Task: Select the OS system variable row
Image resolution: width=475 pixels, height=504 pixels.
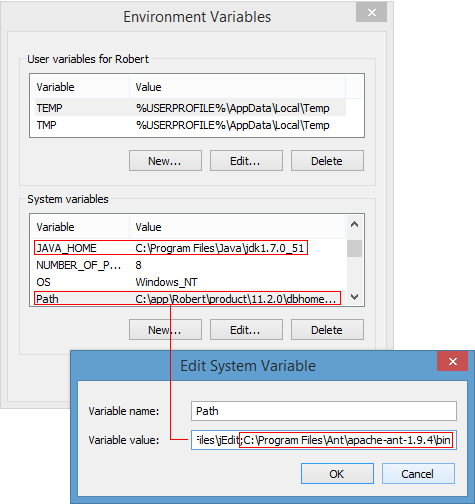Action: (190, 282)
